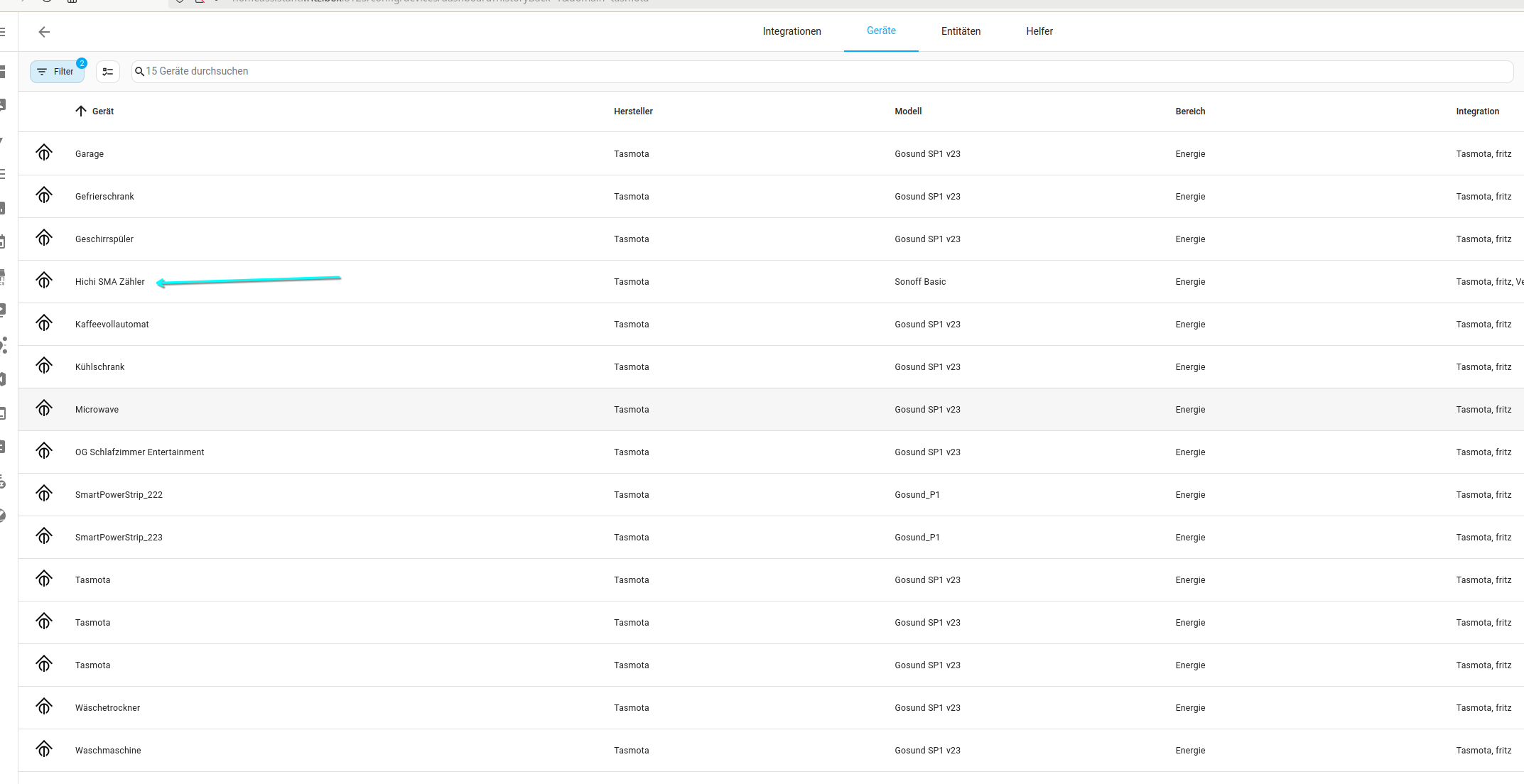Click Tasmota icon in Garage row
The image size is (1524, 784).
[x=44, y=153]
